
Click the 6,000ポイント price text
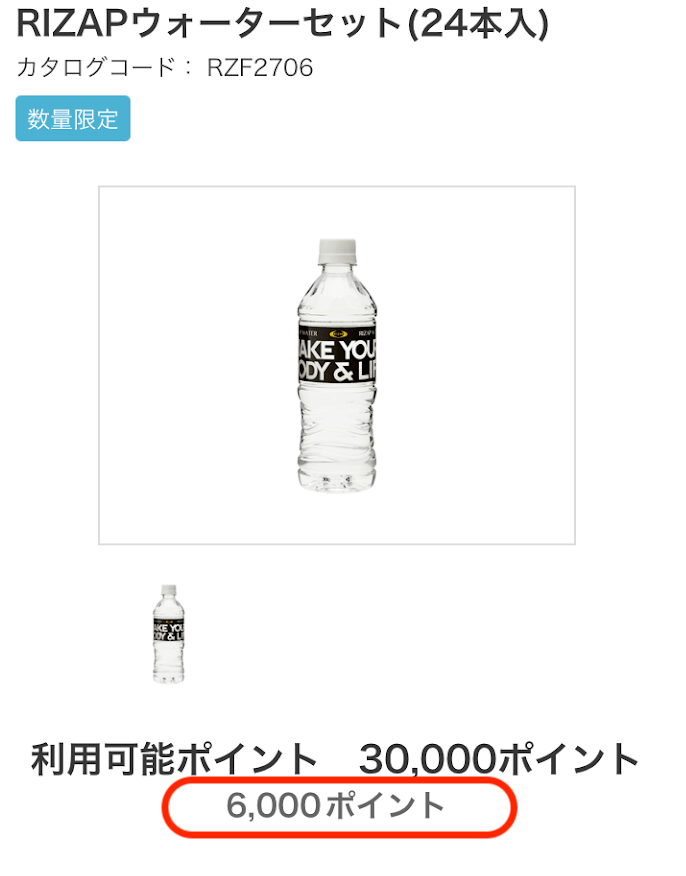pos(336,806)
